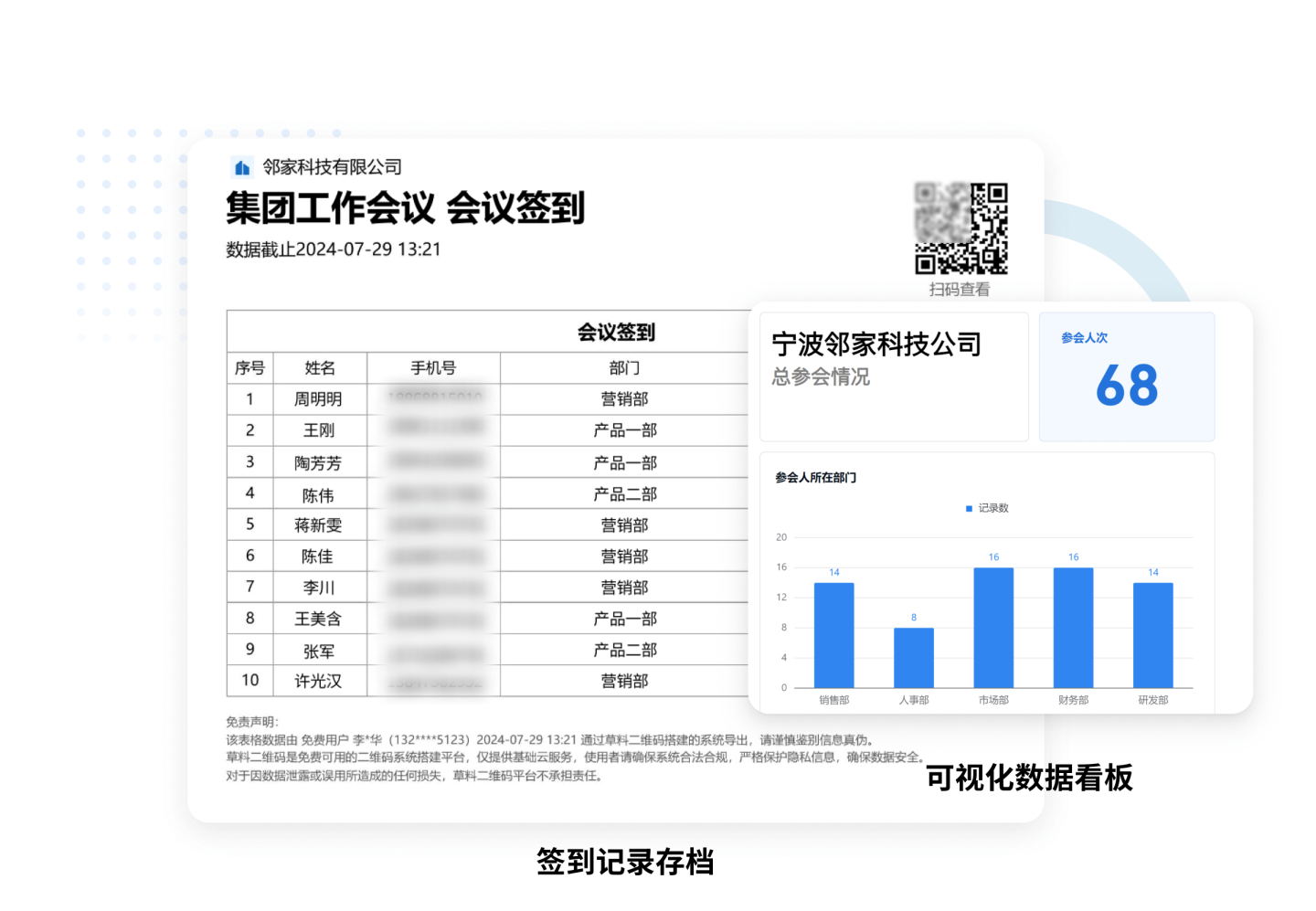Screen dimensions: 1316x911
Task: Click the 人事部 bar in chart
Action: (x=913, y=657)
